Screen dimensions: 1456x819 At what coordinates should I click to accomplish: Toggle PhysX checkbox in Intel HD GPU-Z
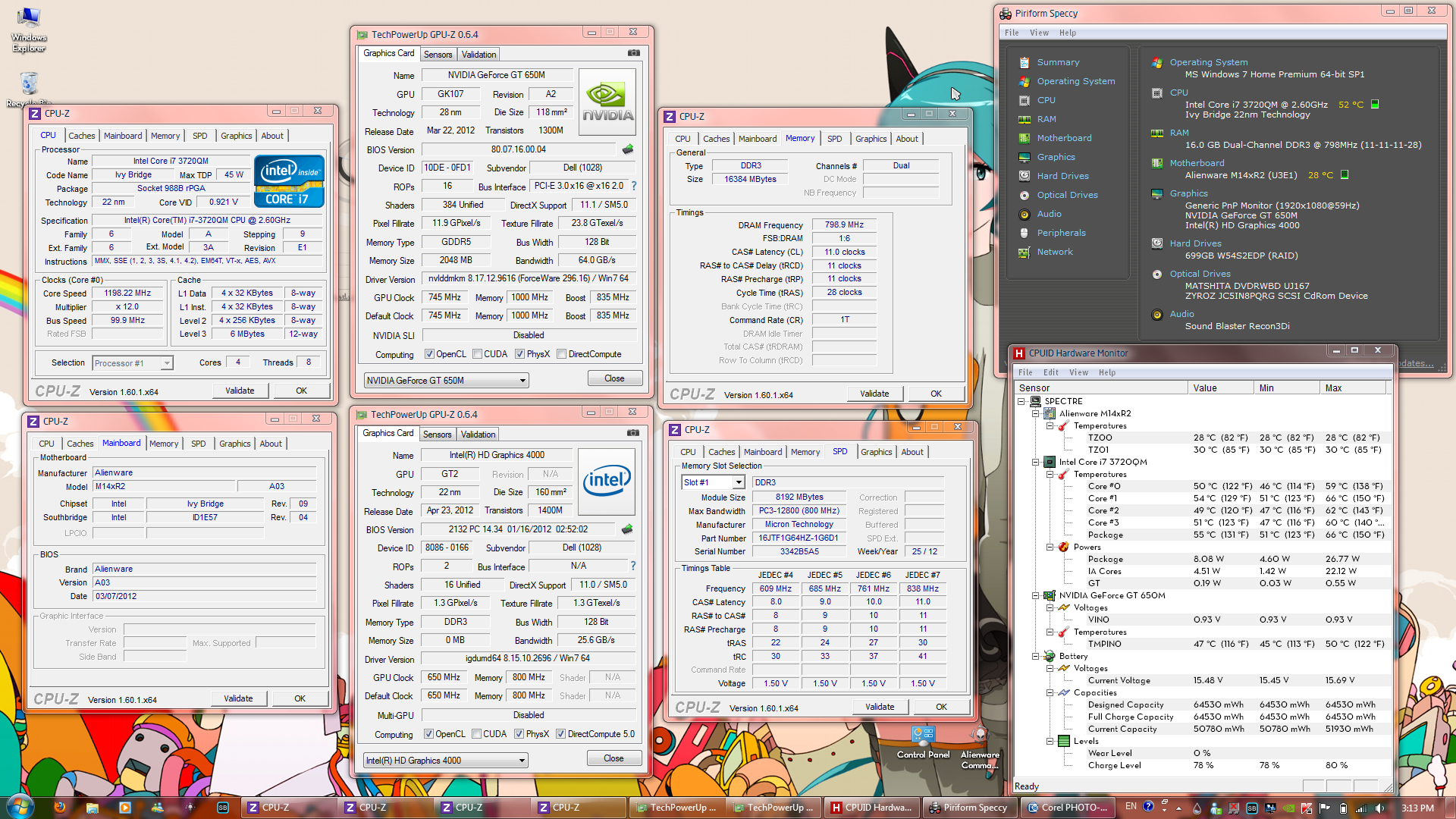[519, 734]
